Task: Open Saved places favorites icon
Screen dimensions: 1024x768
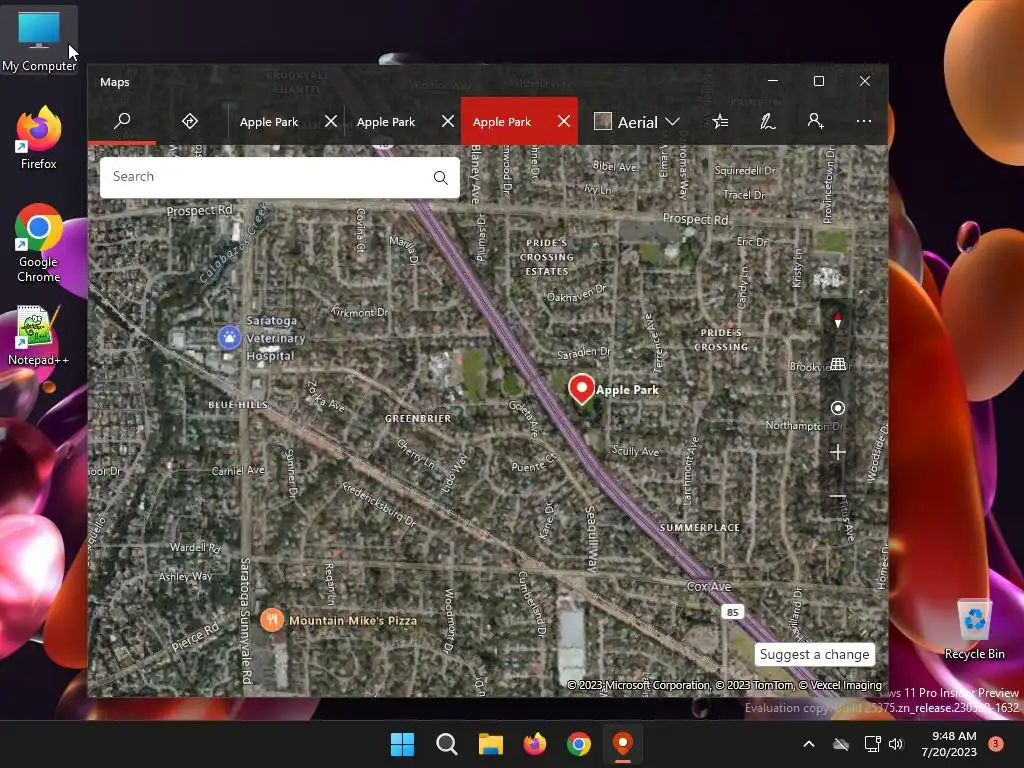Action: (721, 121)
